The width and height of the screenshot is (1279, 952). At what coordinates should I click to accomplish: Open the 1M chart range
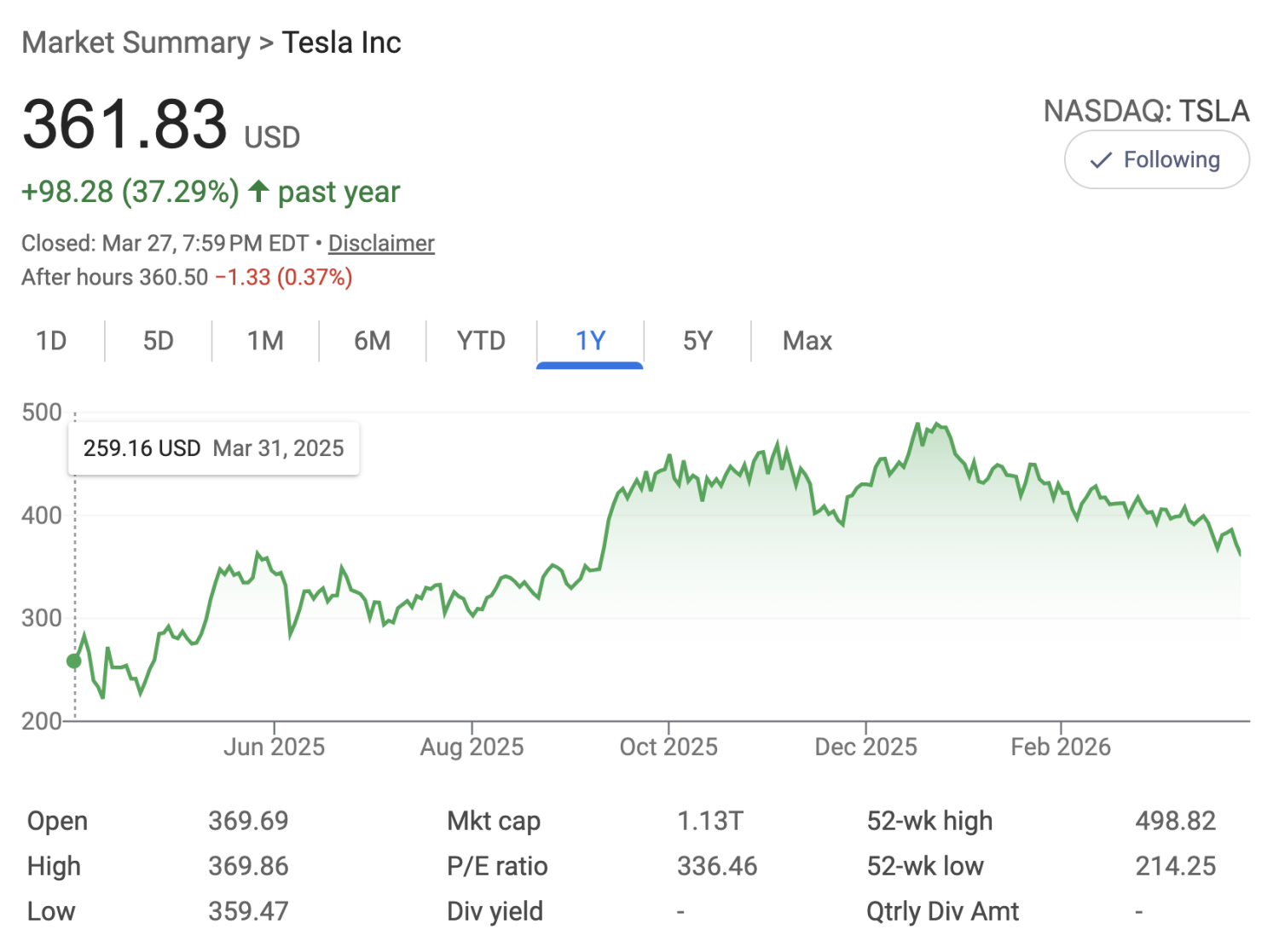(x=264, y=340)
